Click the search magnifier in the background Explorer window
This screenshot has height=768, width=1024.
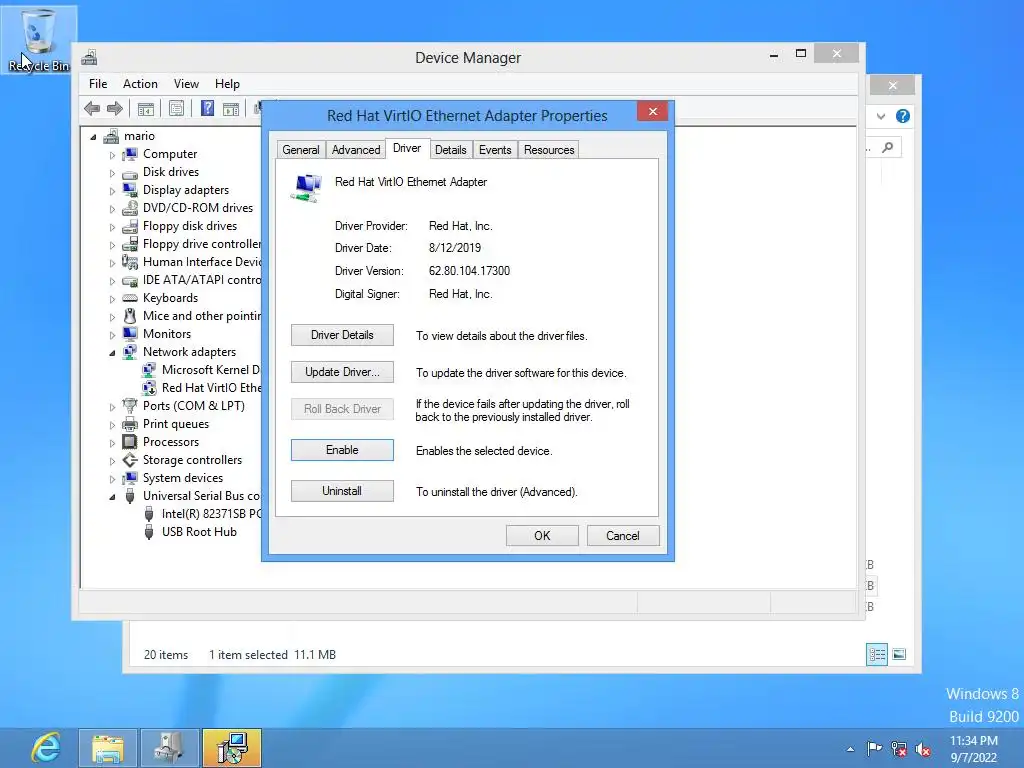(x=888, y=148)
